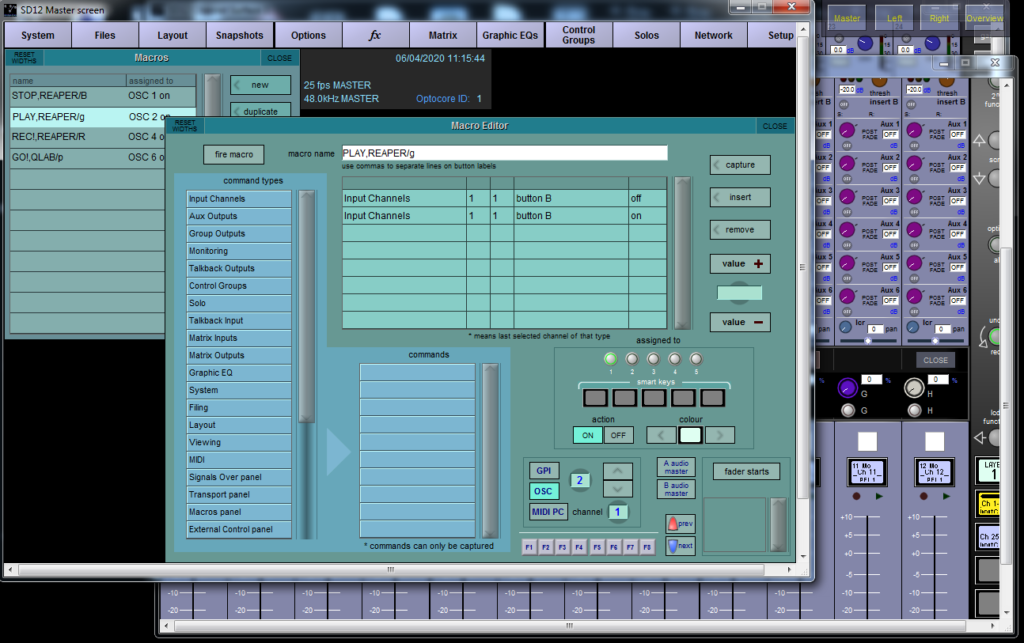Select External Control panel command type
The image size is (1024, 643).
[x=239, y=529]
